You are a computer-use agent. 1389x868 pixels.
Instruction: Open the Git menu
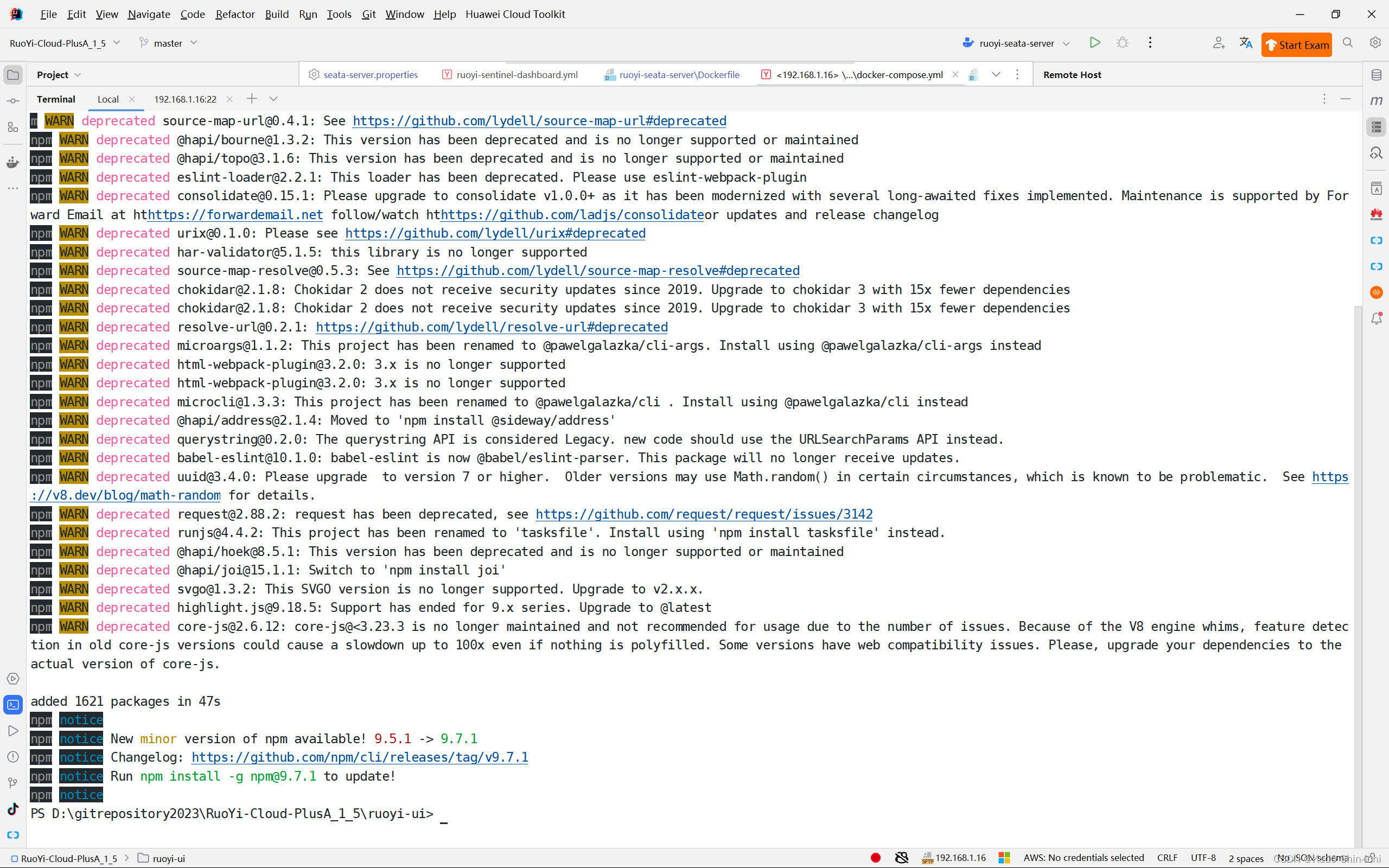click(x=368, y=14)
